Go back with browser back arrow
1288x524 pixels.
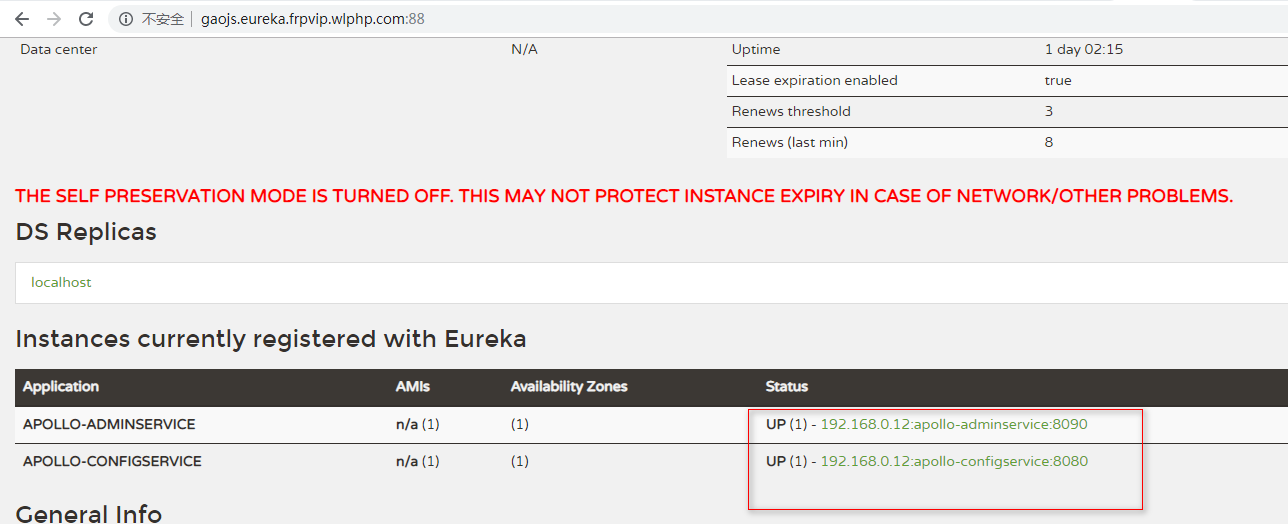click(22, 19)
